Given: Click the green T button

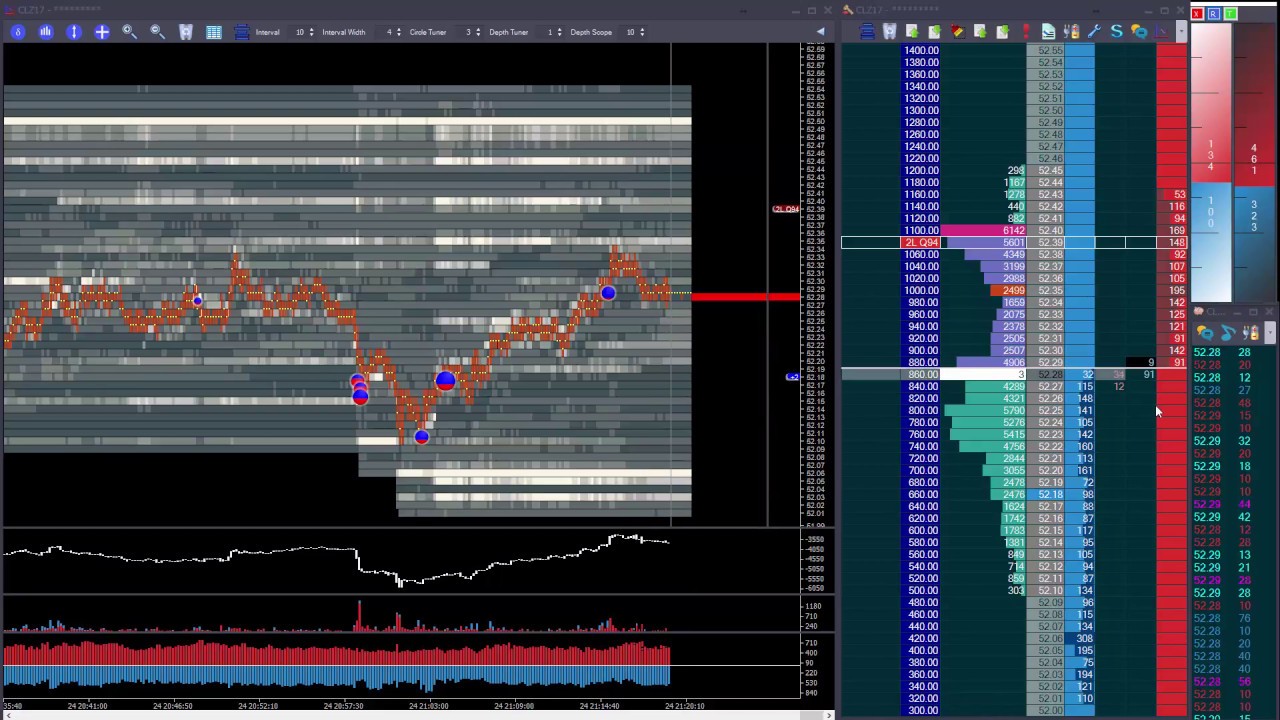Looking at the screenshot, I should click(1230, 14).
